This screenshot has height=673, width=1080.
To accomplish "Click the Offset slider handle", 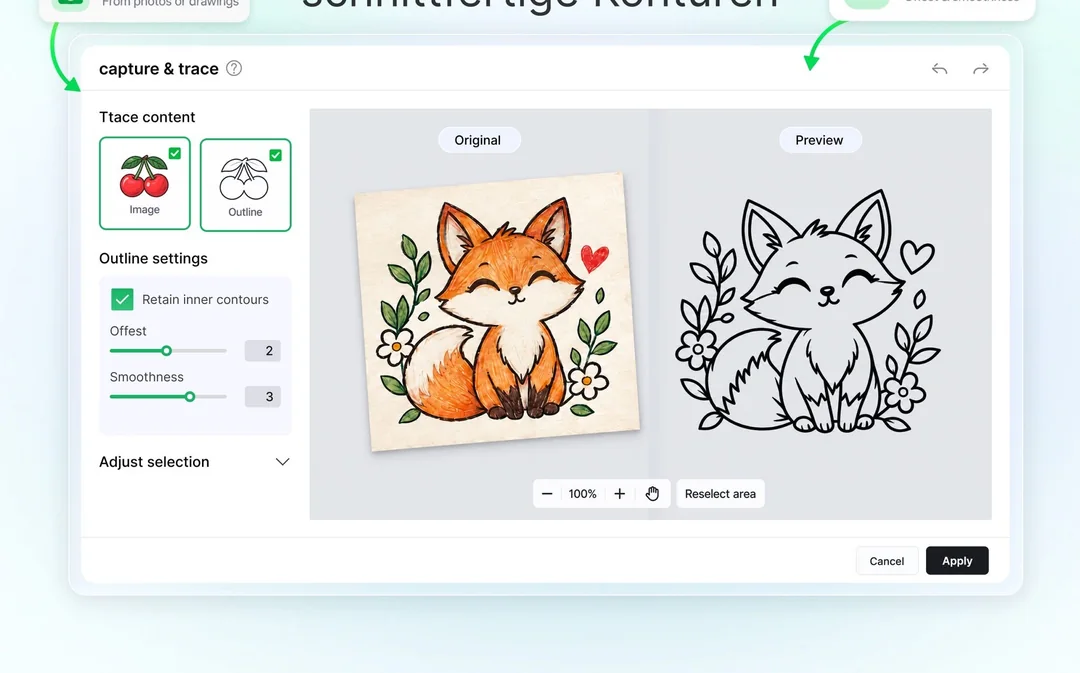I will [x=167, y=351].
